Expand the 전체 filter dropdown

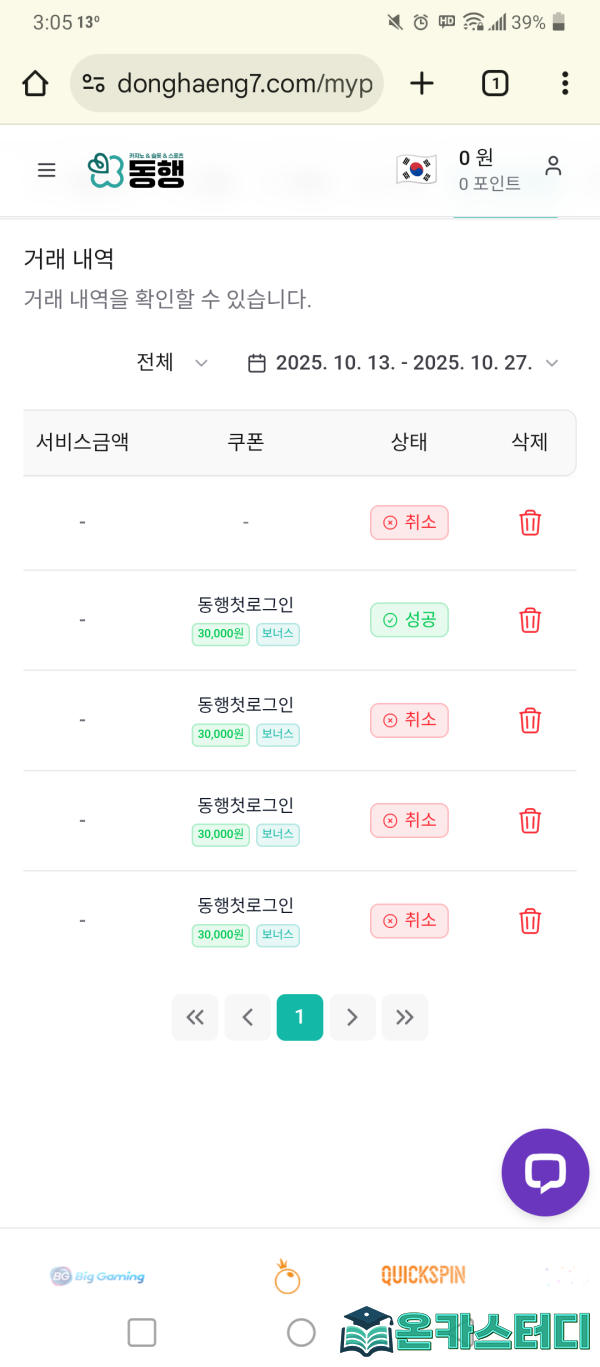[x=172, y=363]
